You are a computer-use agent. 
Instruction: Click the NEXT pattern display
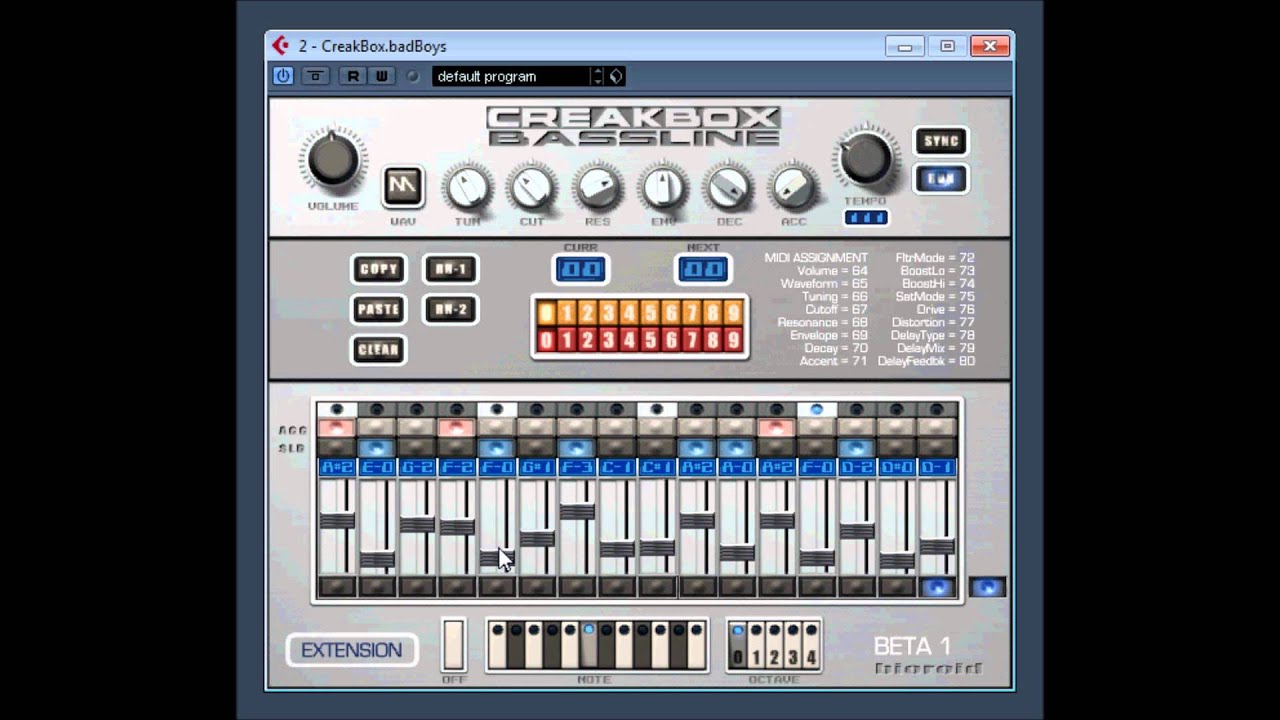[x=703, y=269]
